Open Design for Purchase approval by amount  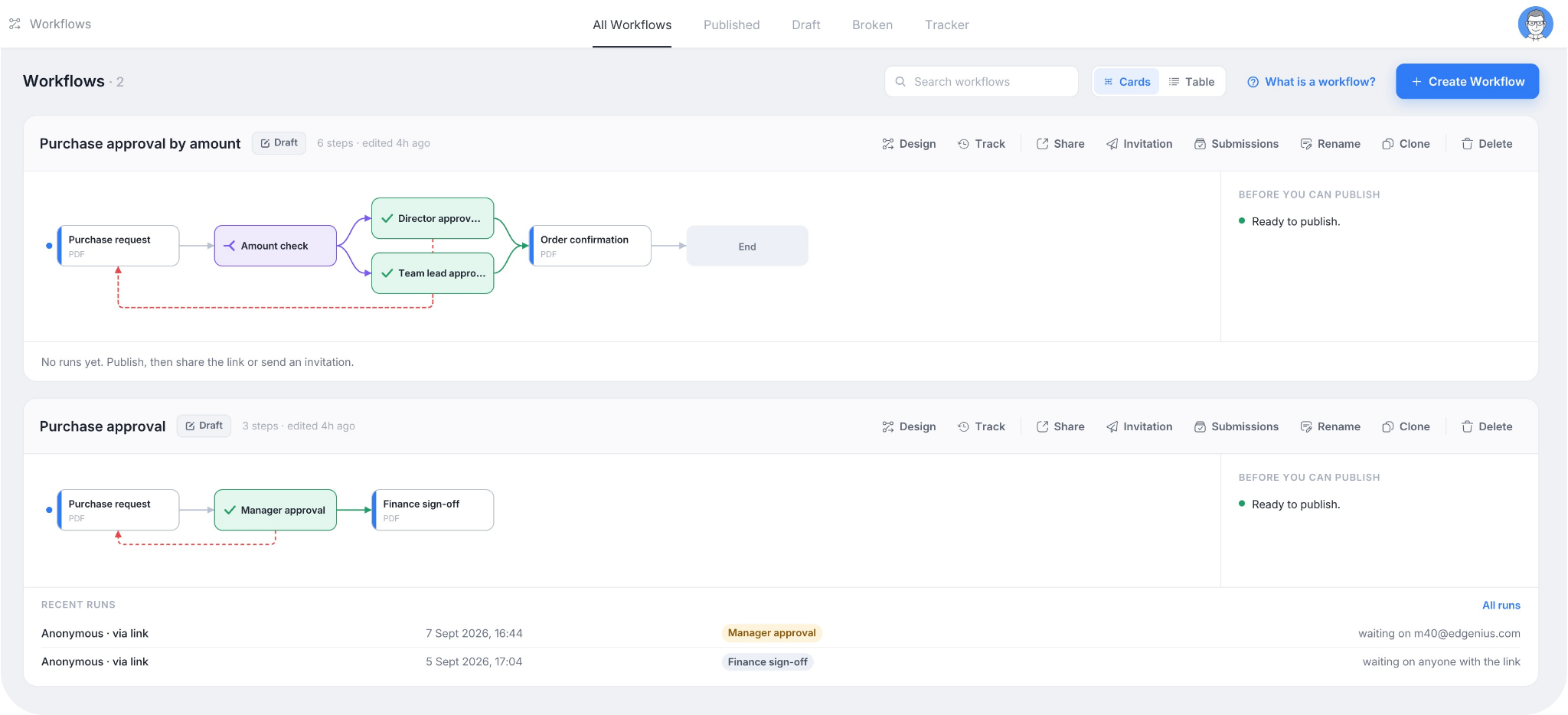point(909,144)
